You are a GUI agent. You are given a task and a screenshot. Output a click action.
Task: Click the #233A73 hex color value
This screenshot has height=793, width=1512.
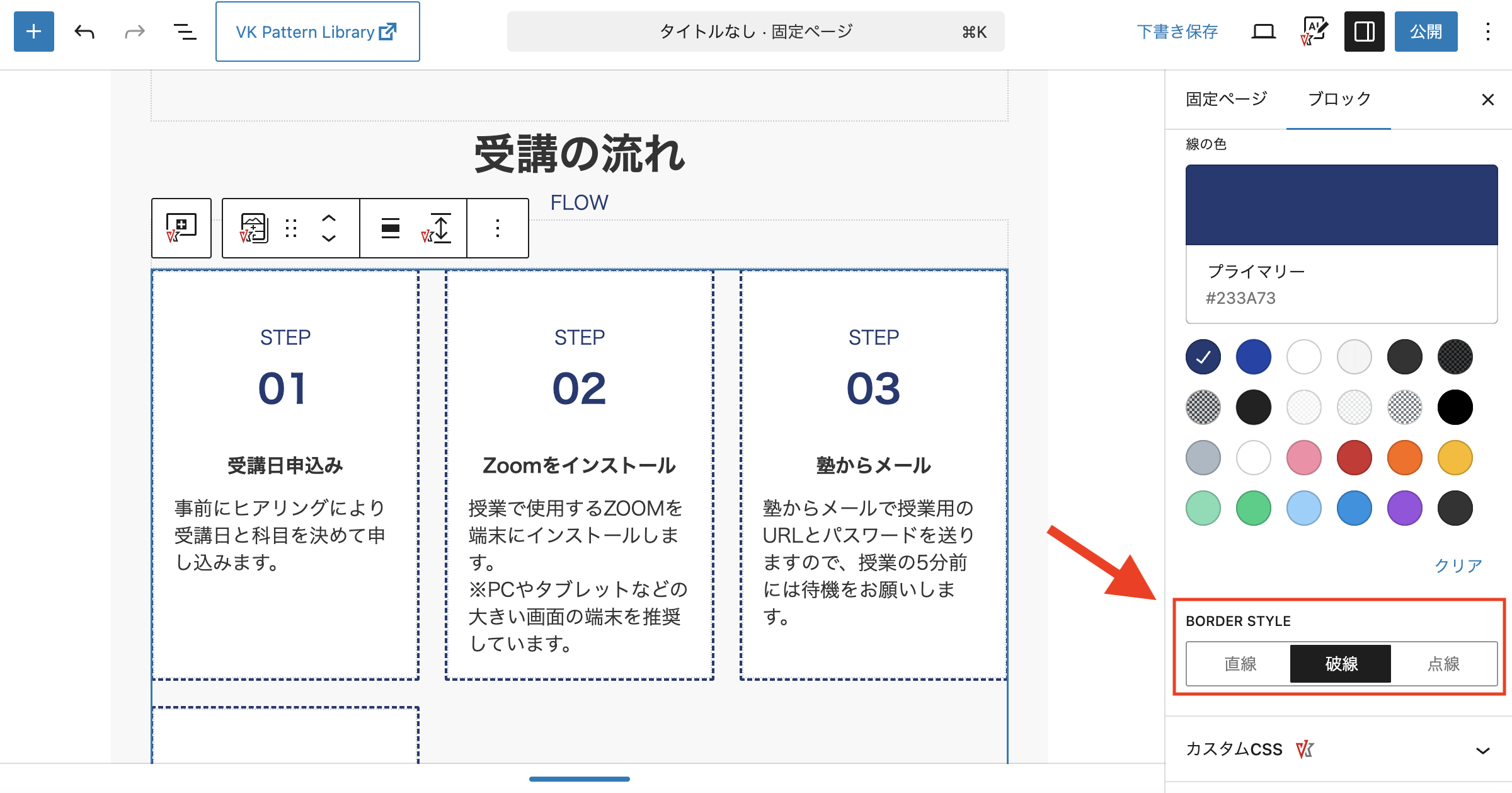pos(1240,298)
